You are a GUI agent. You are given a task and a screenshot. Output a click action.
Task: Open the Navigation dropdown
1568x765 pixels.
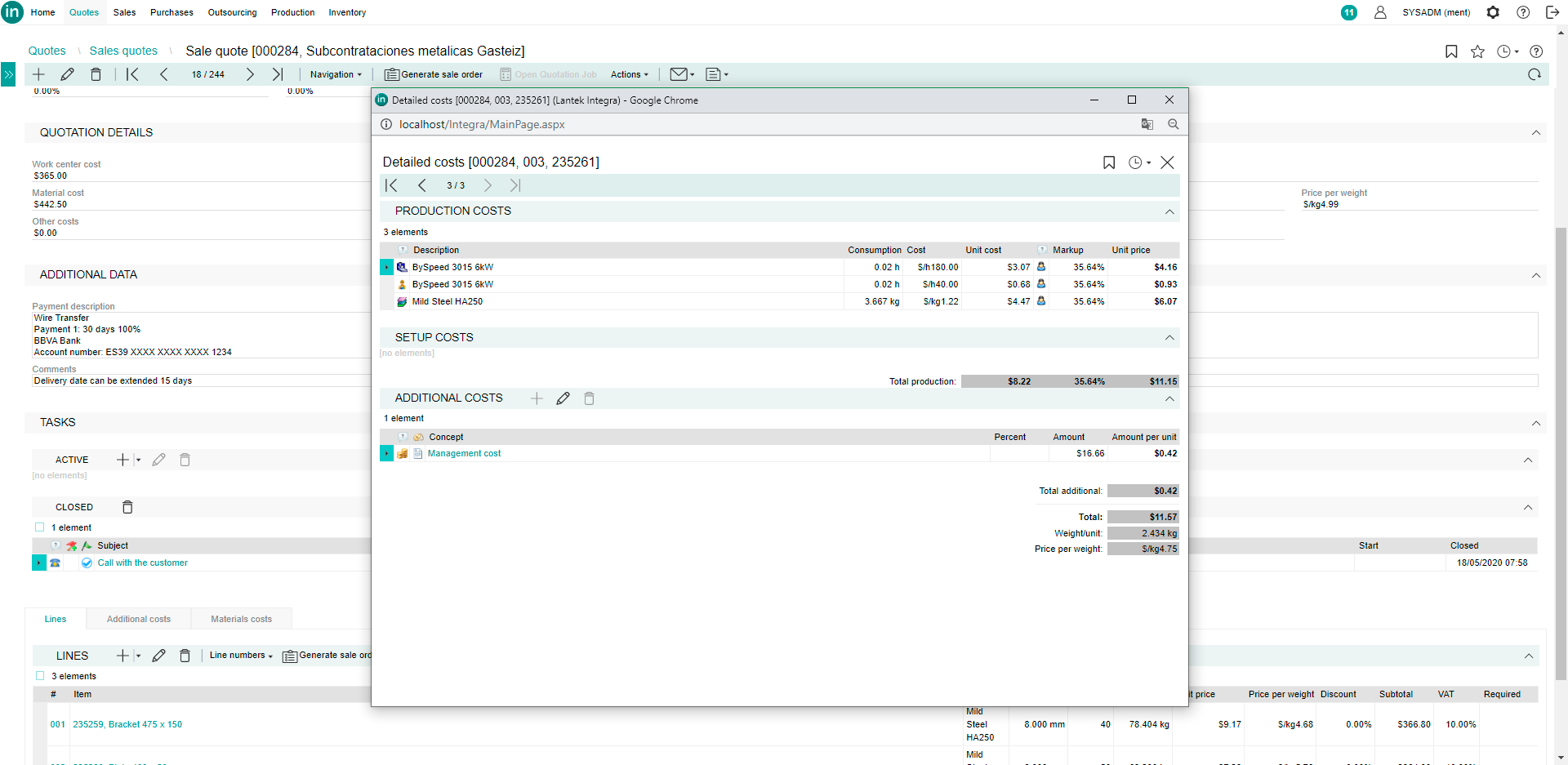point(335,74)
